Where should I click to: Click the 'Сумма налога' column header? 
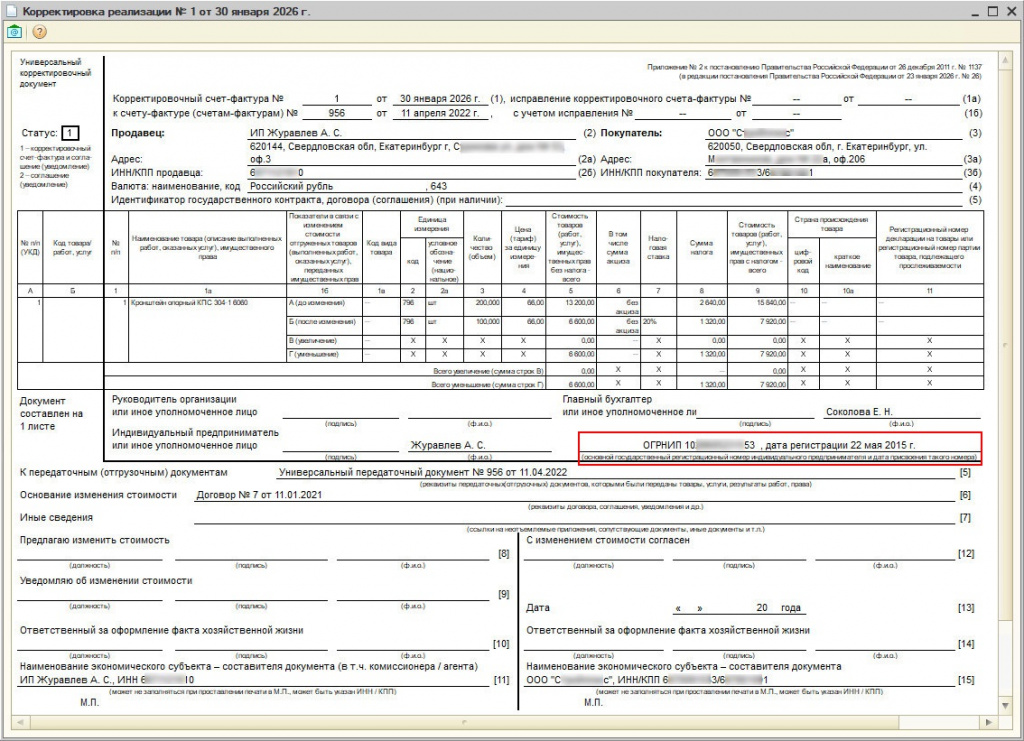[x=701, y=247]
